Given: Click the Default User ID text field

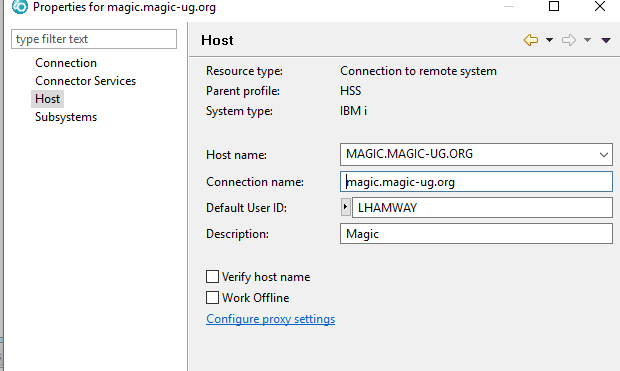Looking at the screenshot, I should pyautogui.click(x=482, y=207).
